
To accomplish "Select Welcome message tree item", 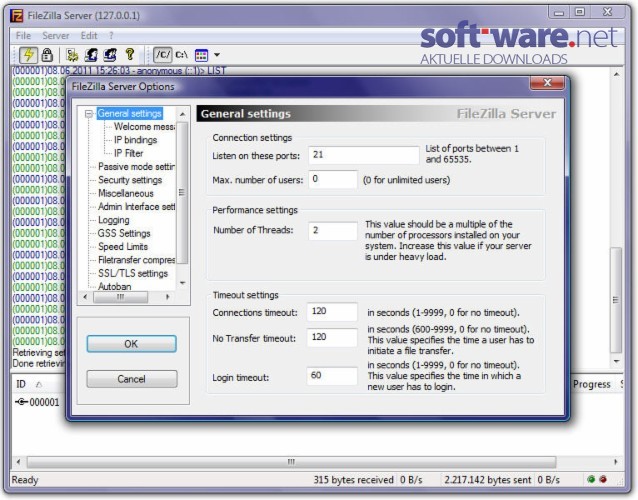I will point(144,127).
